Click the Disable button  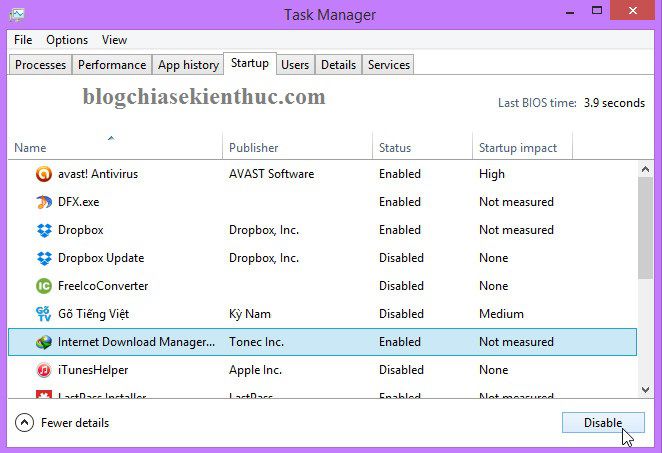point(603,423)
